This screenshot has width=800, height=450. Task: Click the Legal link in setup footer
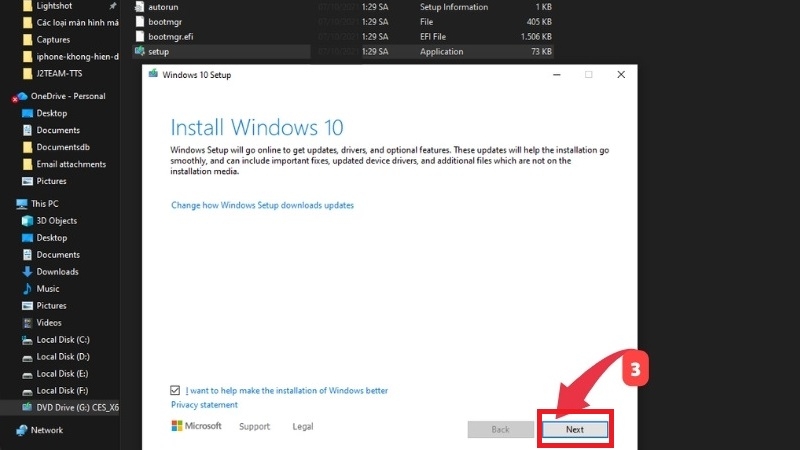tap(302, 427)
